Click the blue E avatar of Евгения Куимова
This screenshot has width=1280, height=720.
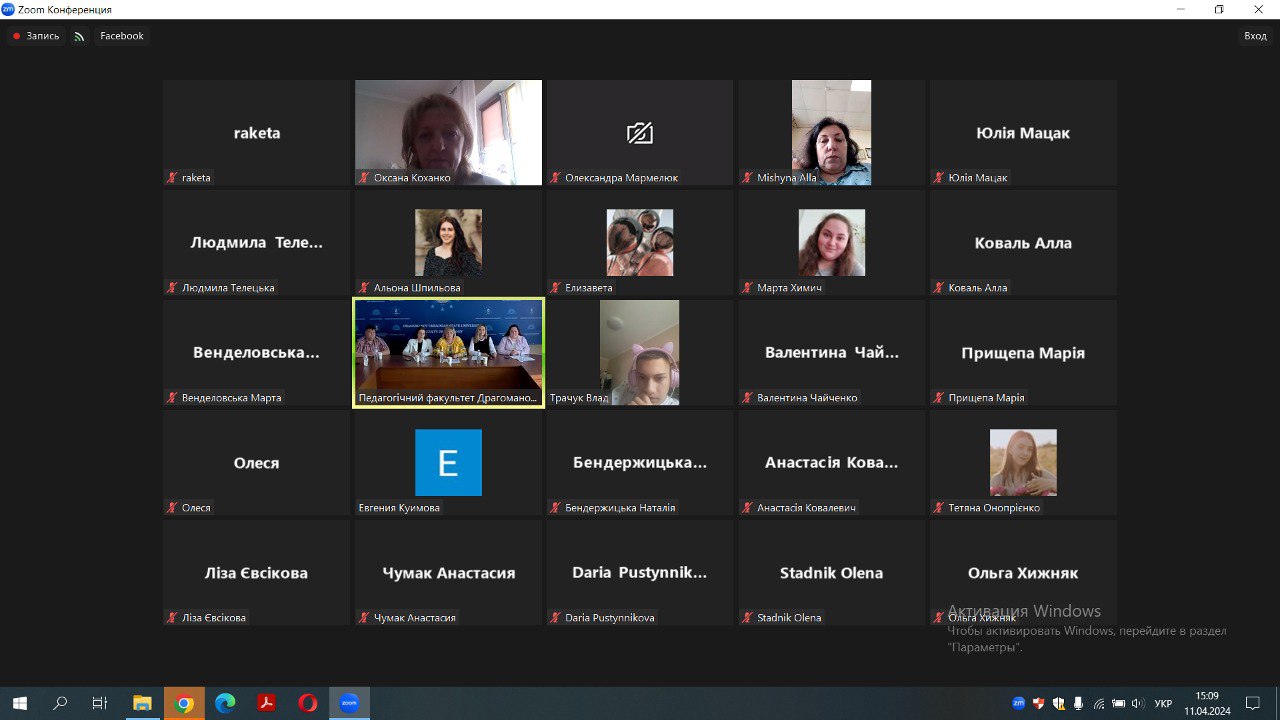point(448,462)
